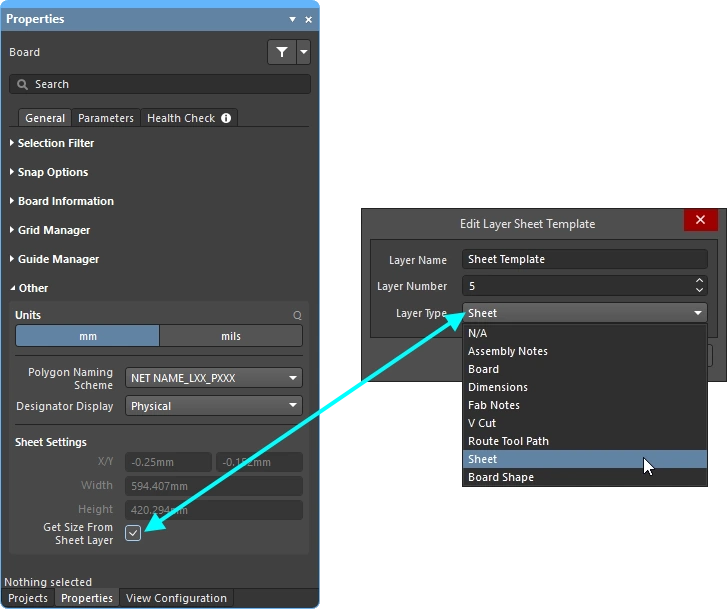Screen dimensions: 727x609
Task: Choose Board Shape layer type
Action: [x=585, y=477]
